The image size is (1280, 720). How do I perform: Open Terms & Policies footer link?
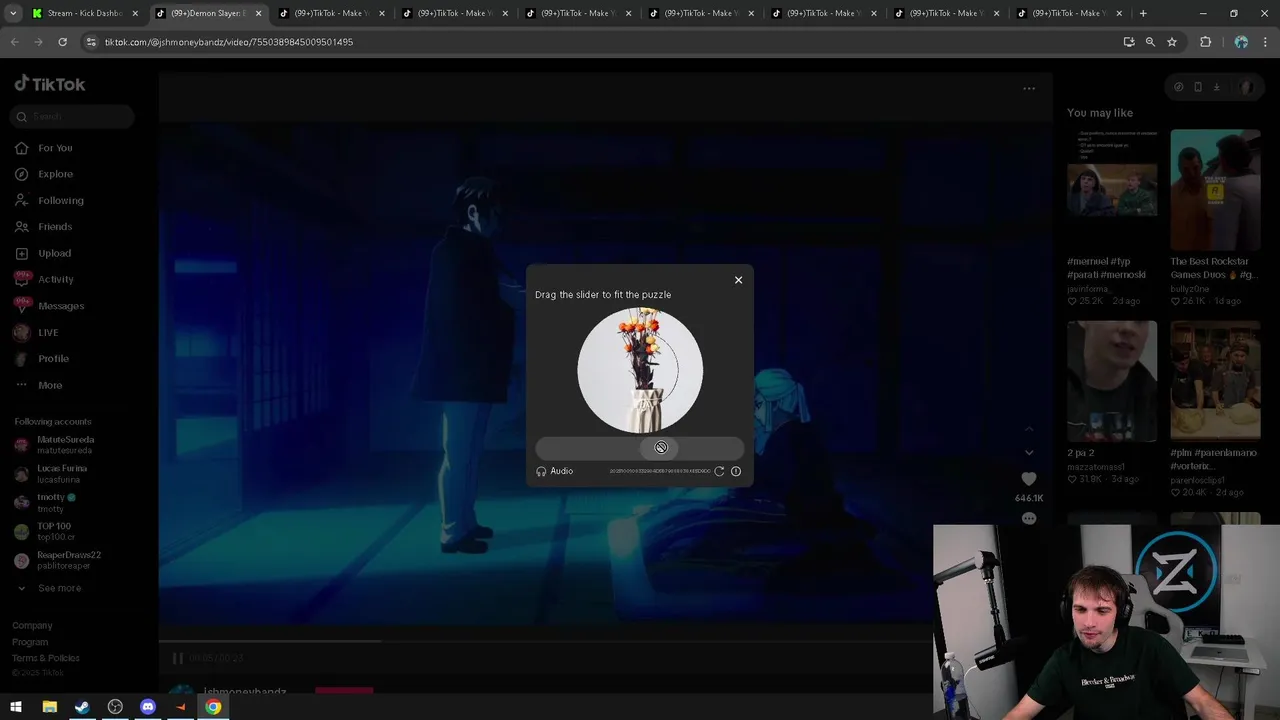[46, 658]
